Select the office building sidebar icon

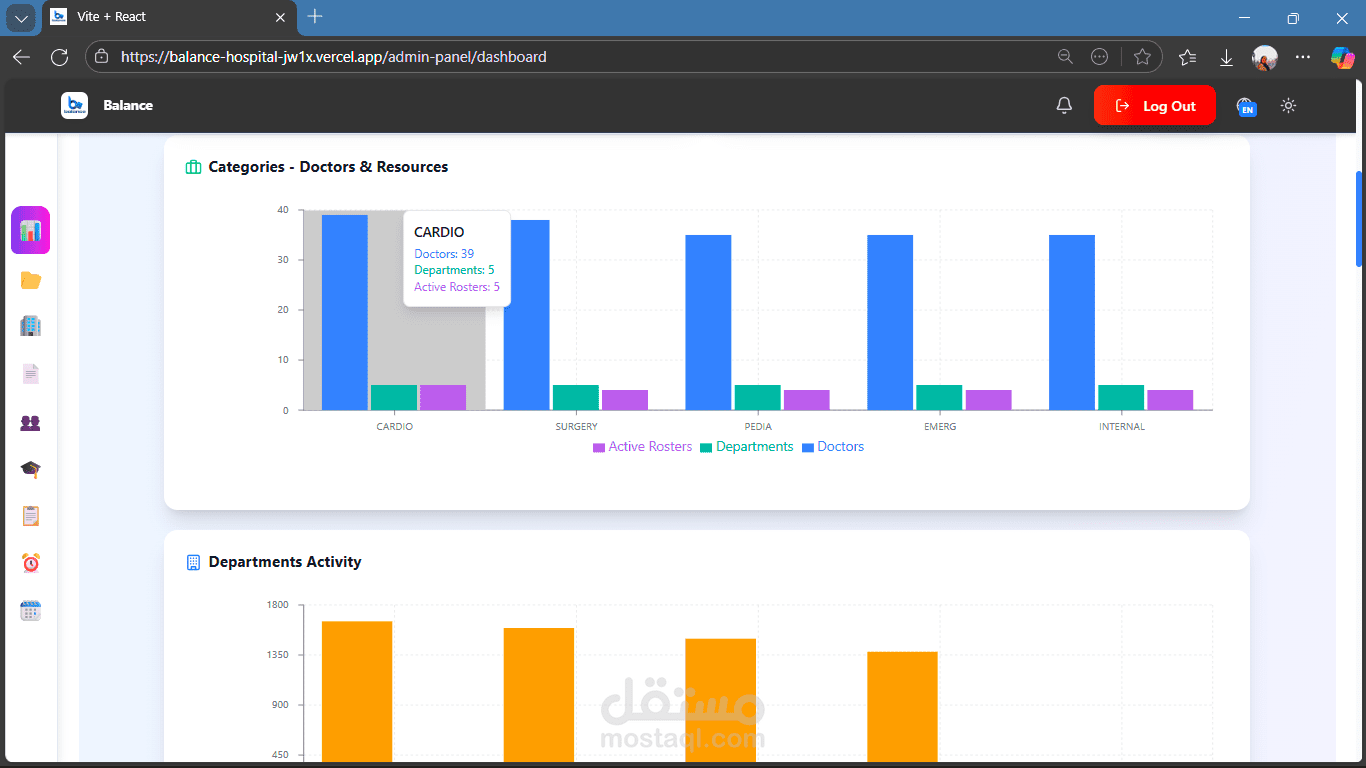click(x=30, y=326)
